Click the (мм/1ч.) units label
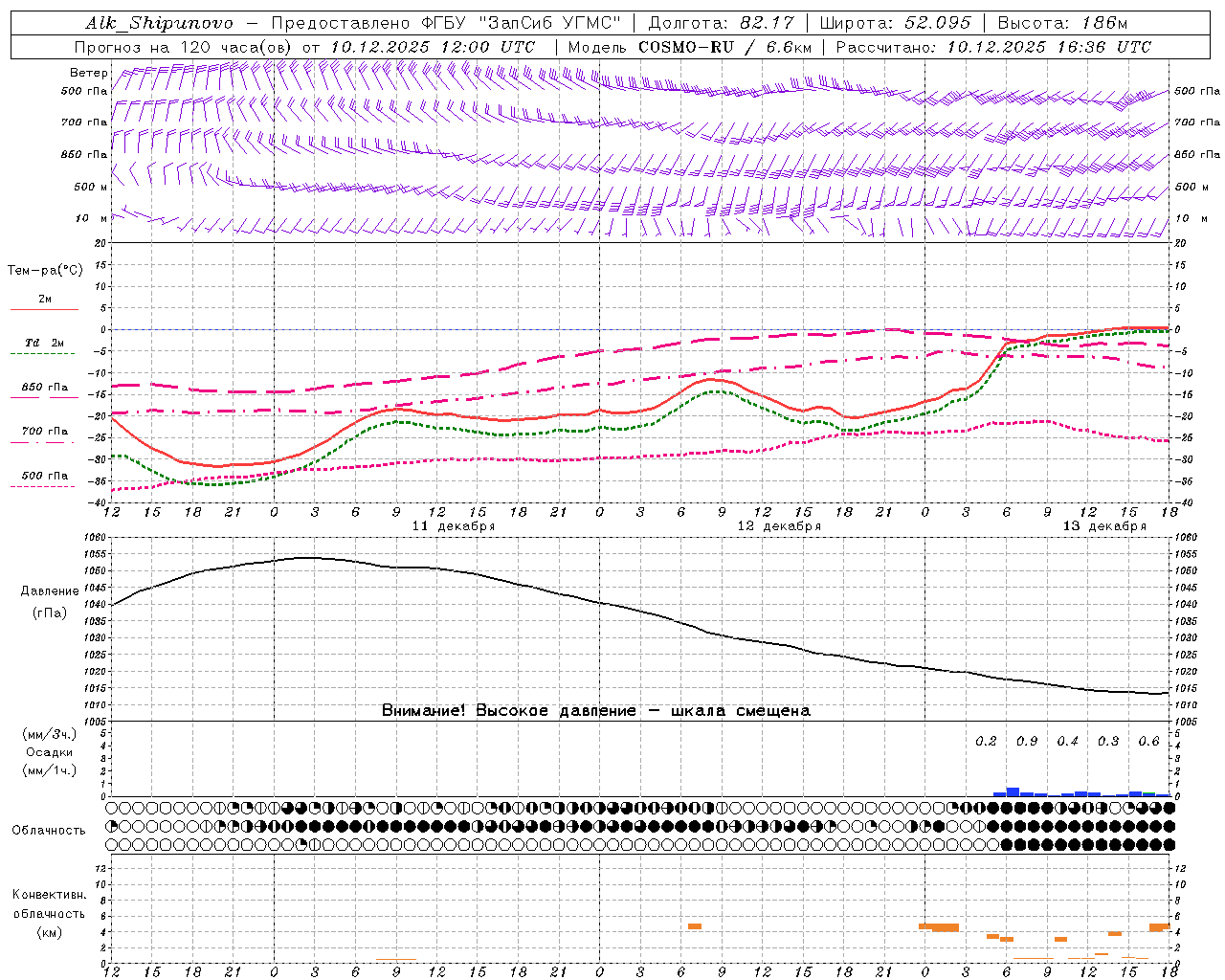The image size is (1225, 980). [x=50, y=770]
